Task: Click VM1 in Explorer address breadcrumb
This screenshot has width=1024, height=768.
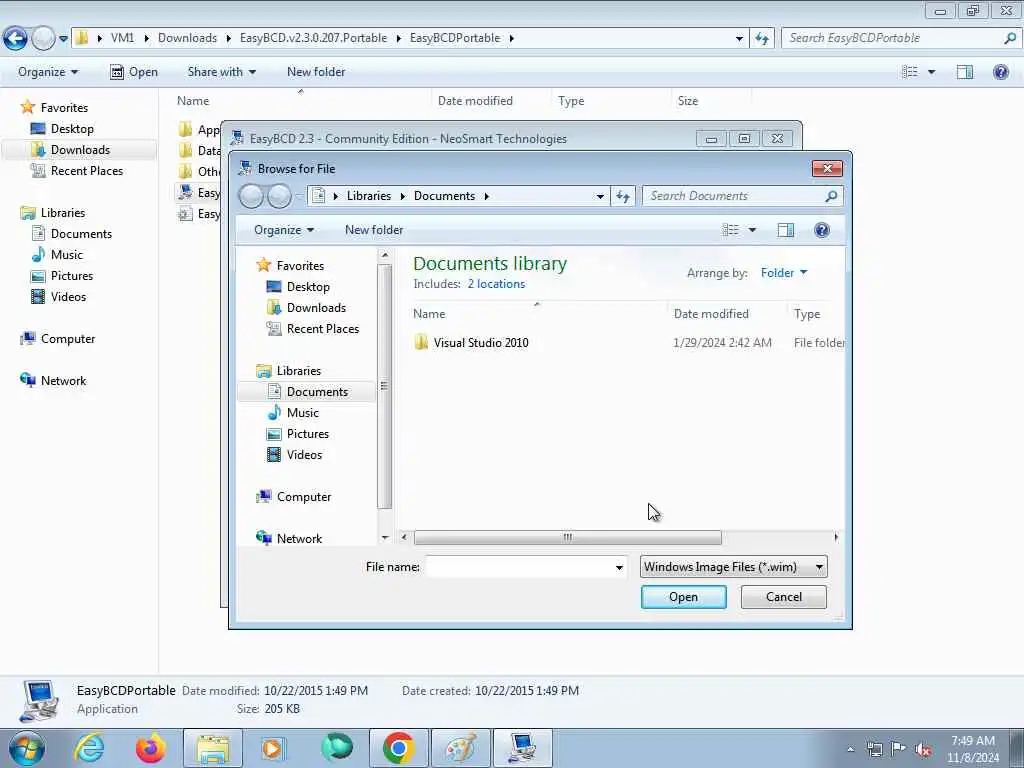Action: (x=122, y=38)
